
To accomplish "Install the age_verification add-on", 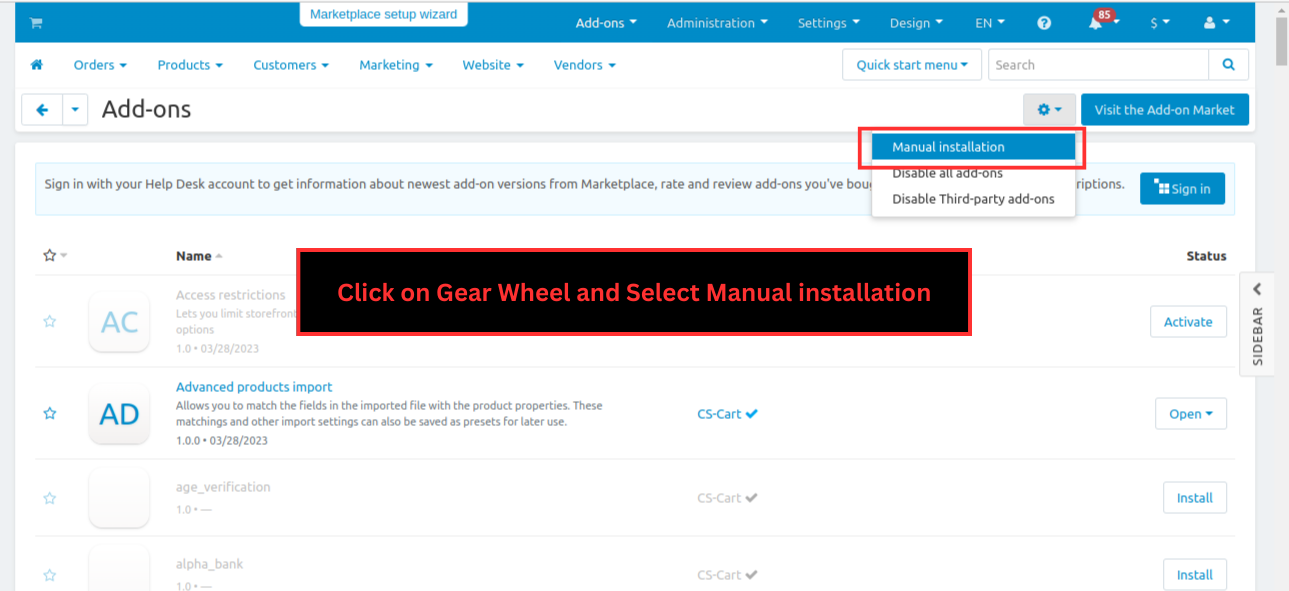I will tap(1195, 498).
